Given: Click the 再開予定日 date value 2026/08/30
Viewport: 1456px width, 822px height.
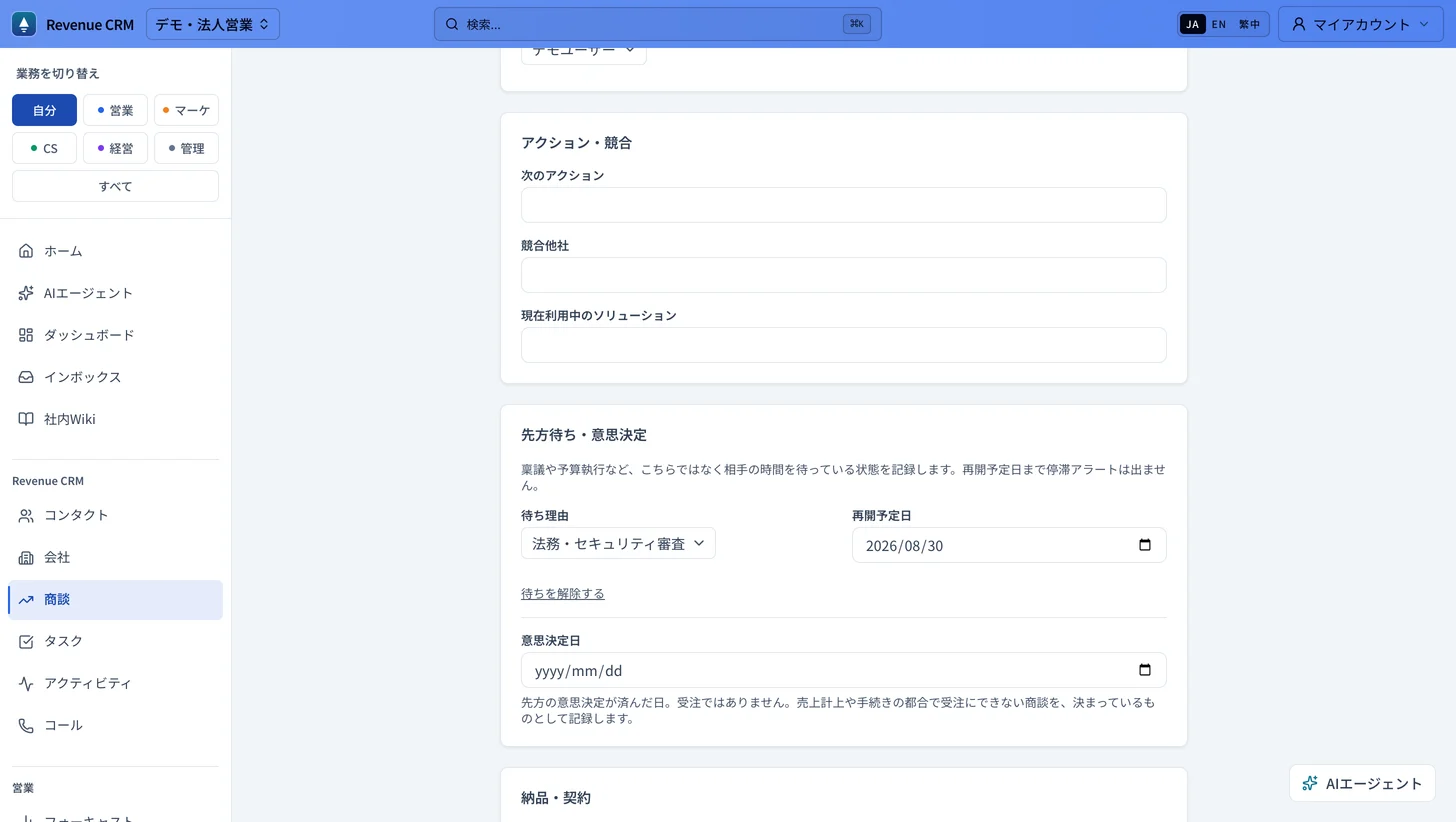Looking at the screenshot, I should pos(904,546).
